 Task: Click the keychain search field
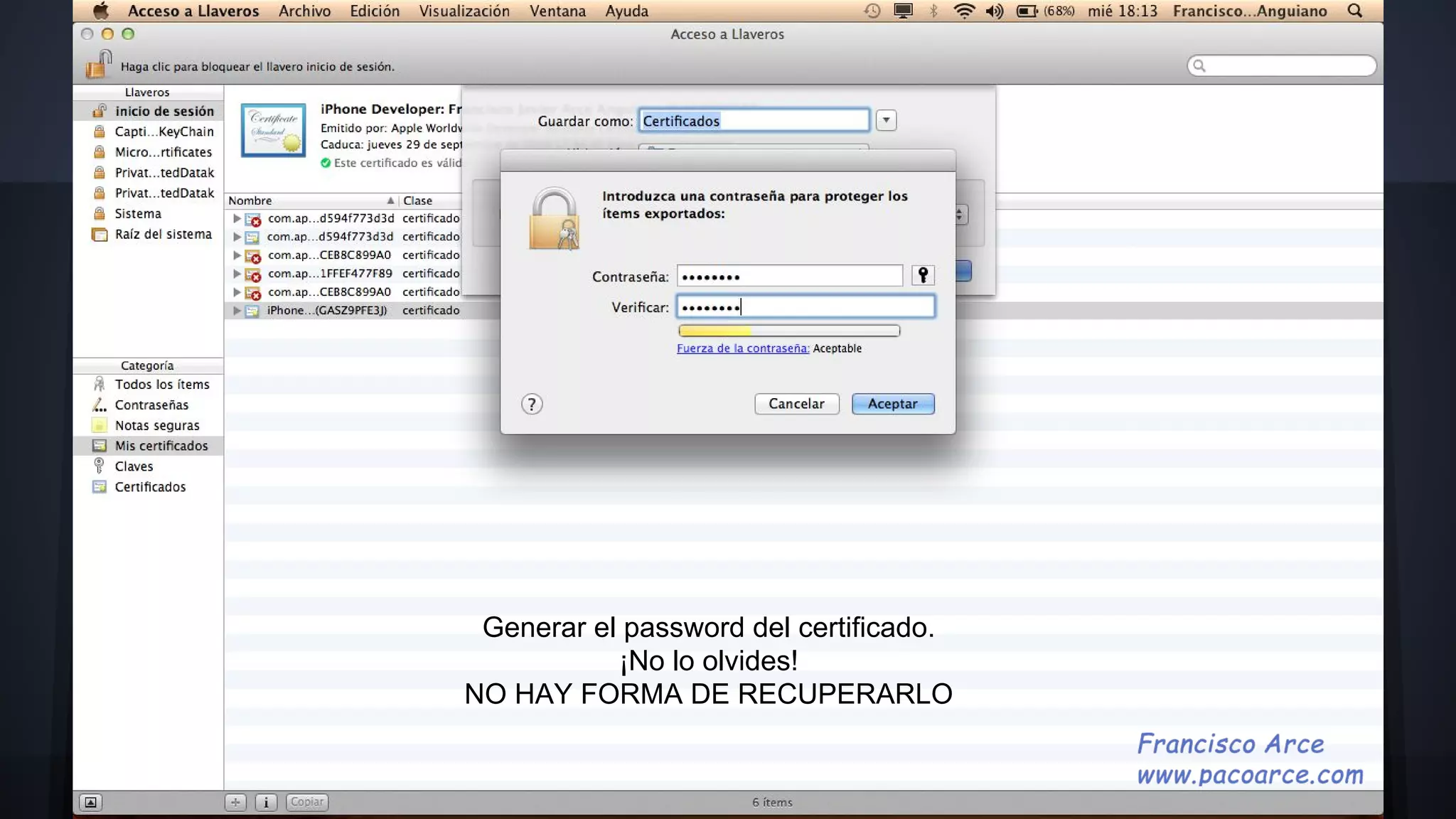tap(1282, 66)
